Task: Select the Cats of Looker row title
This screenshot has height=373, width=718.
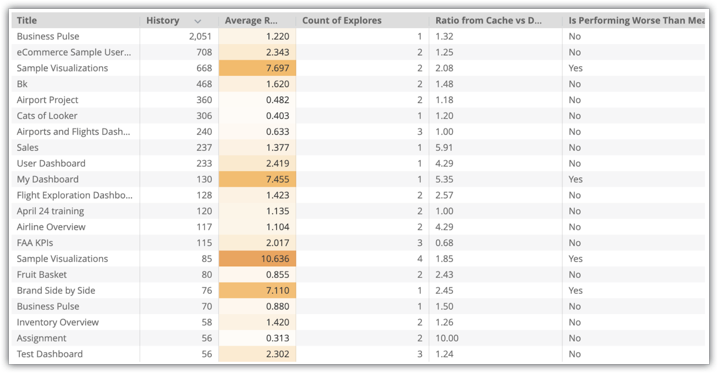Action: point(47,116)
